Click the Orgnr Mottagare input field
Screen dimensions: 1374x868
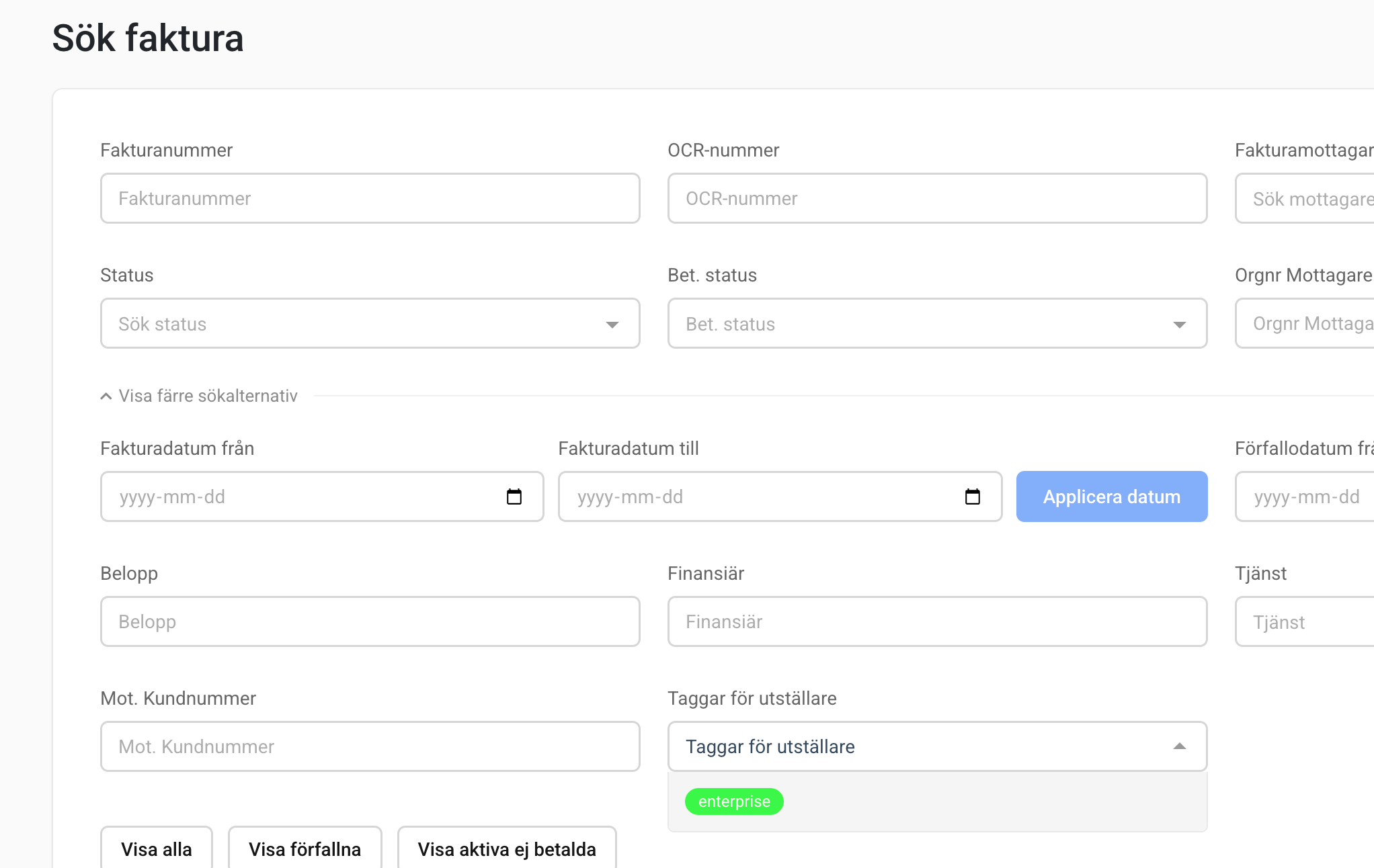[x=1311, y=324]
